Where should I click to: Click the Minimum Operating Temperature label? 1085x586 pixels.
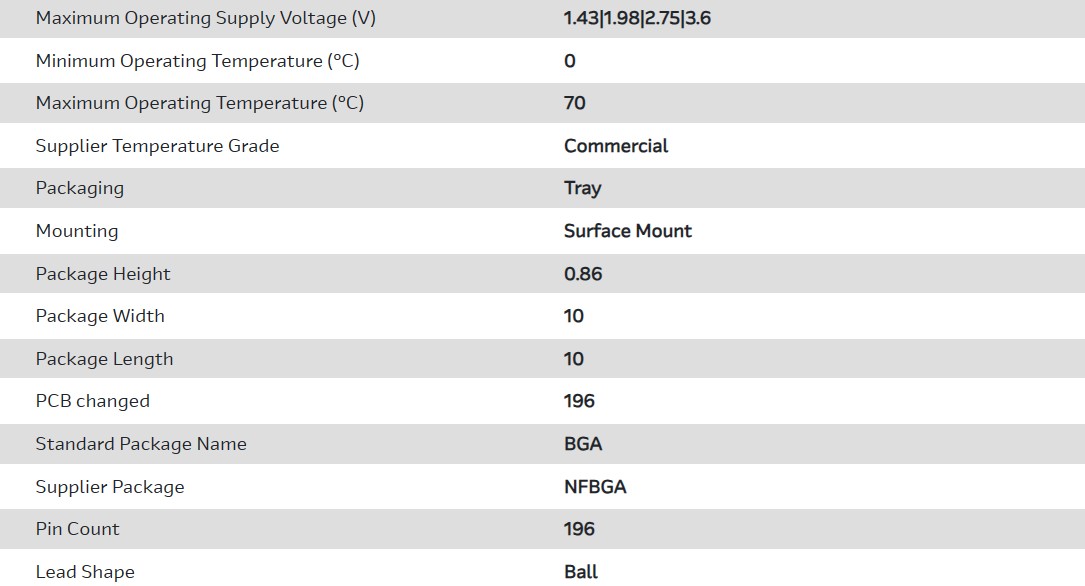click(x=197, y=61)
